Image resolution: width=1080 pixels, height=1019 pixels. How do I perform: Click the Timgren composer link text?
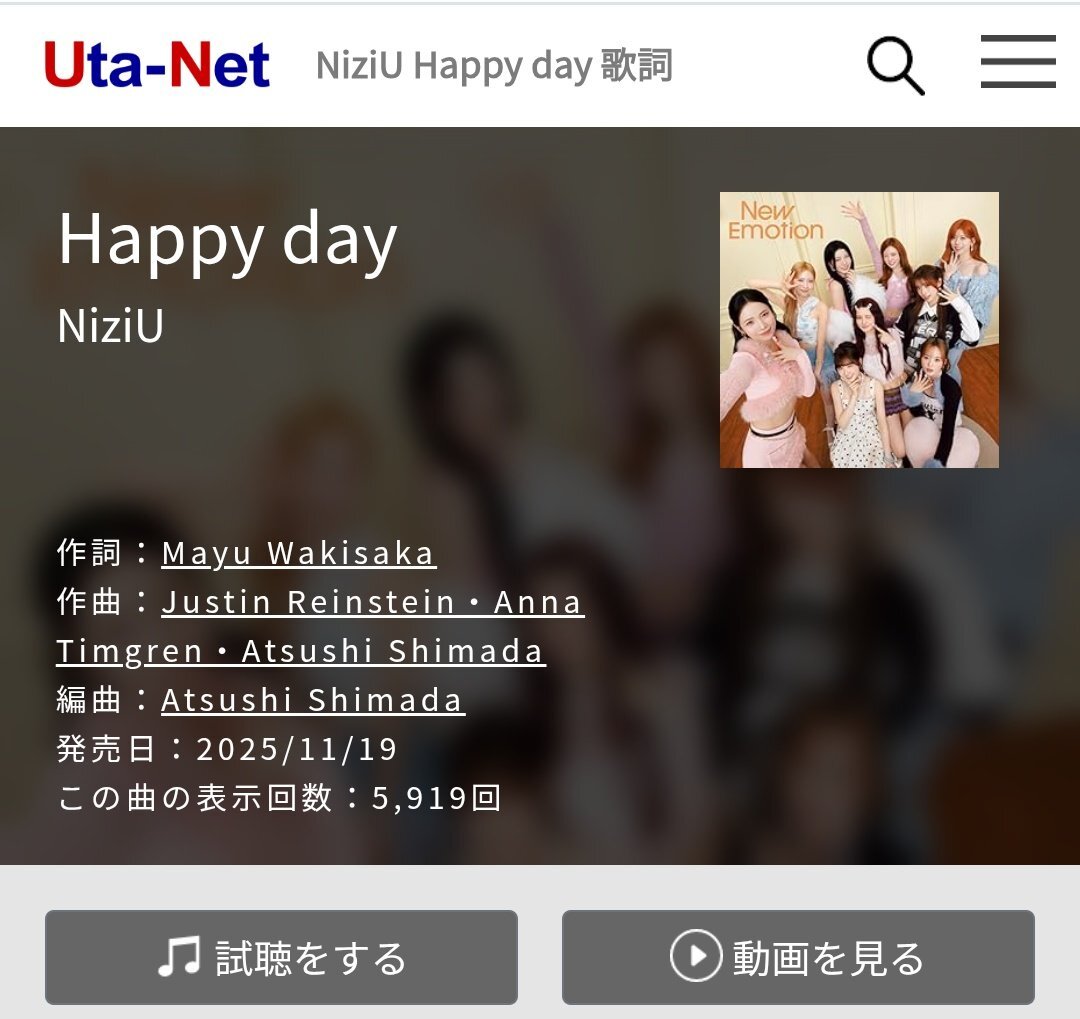click(129, 651)
